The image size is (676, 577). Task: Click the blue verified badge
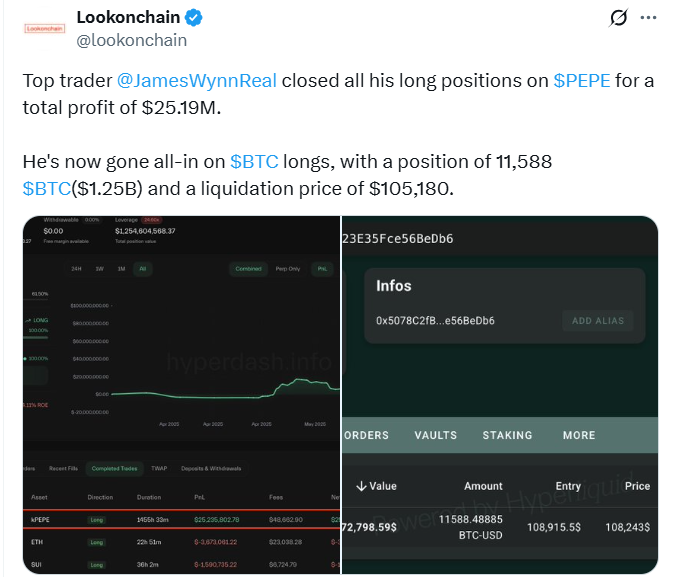pos(194,18)
